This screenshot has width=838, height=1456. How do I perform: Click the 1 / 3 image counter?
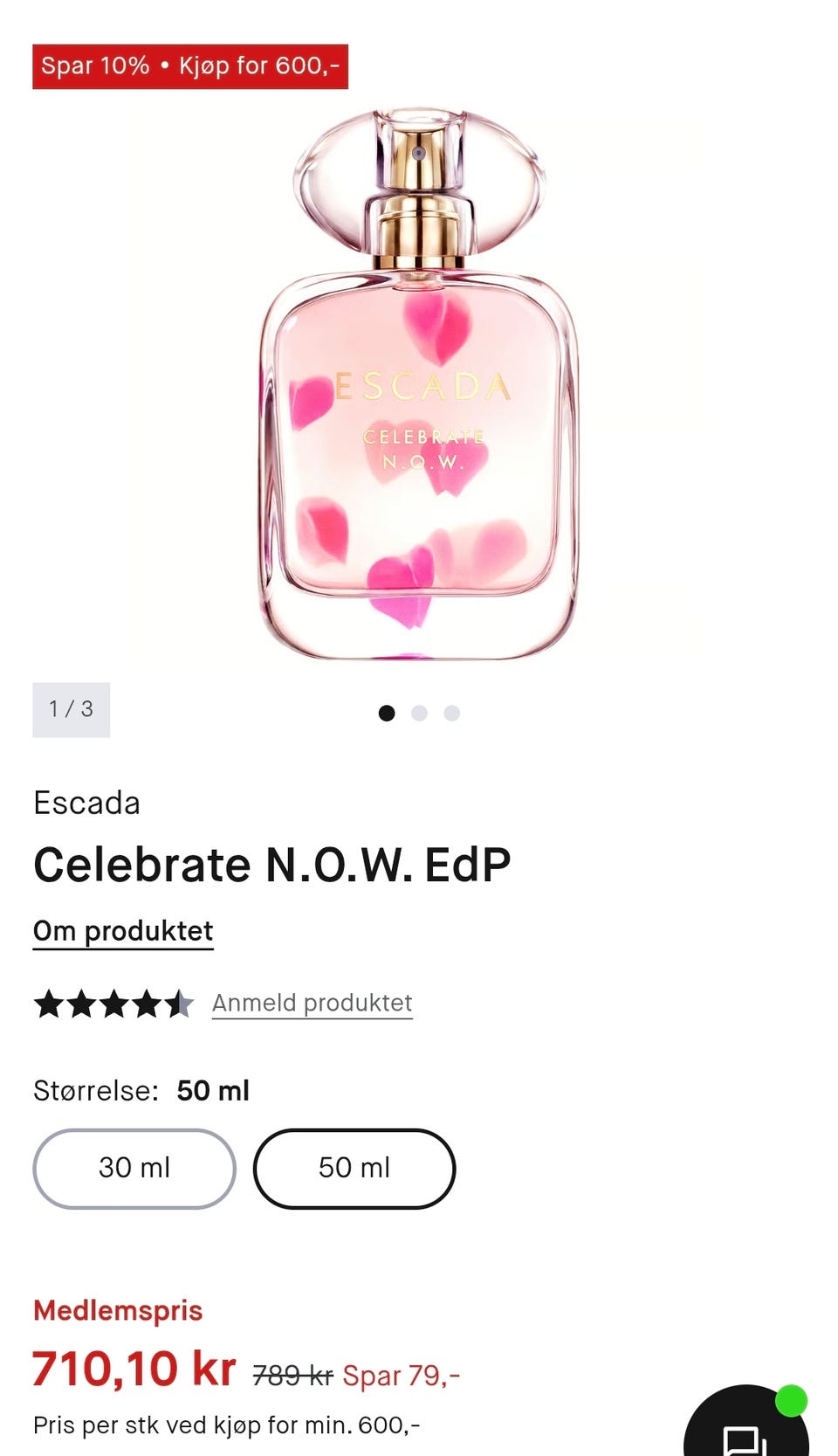72,709
